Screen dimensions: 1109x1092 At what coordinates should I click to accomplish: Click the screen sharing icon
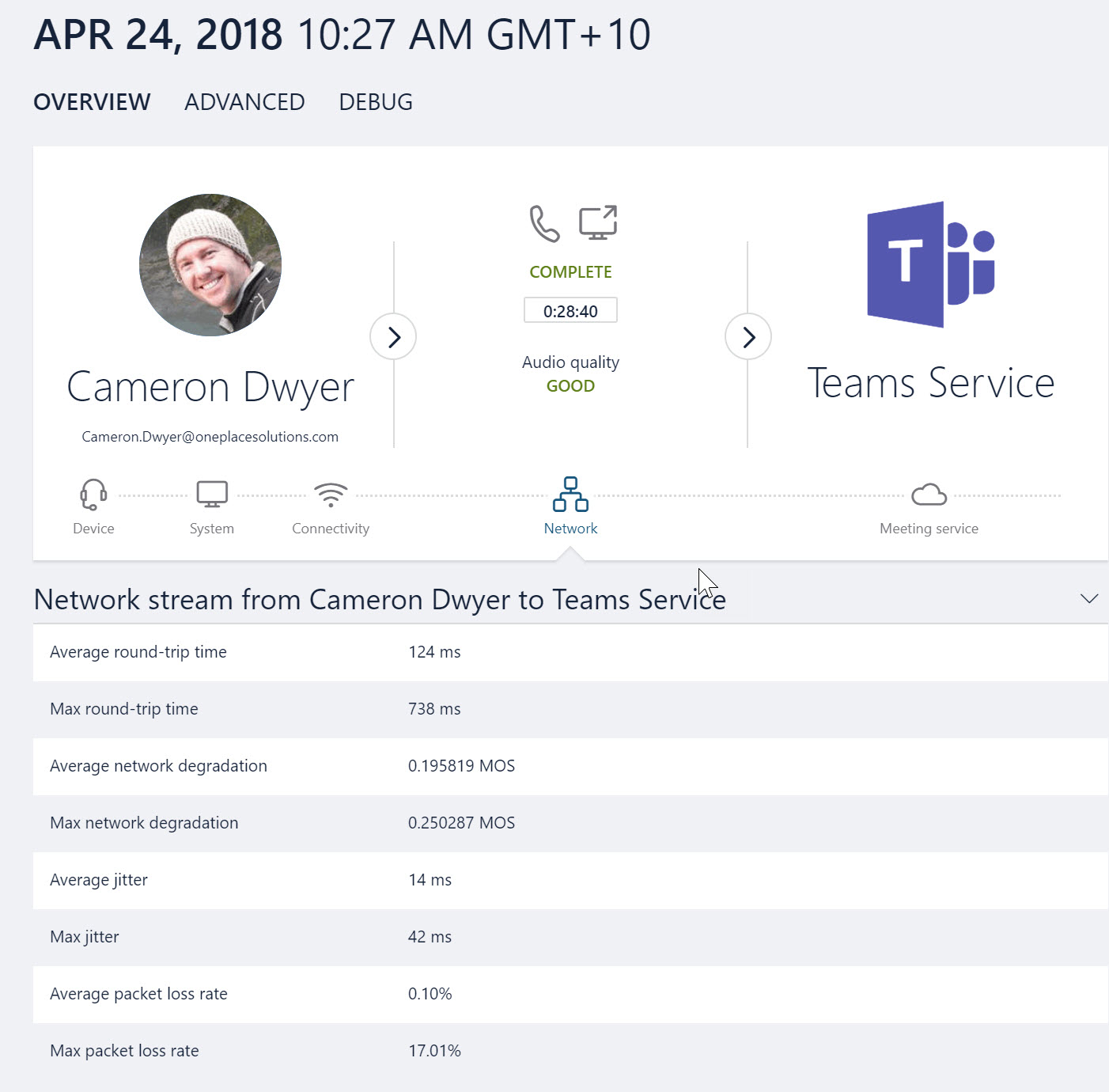coord(598,222)
